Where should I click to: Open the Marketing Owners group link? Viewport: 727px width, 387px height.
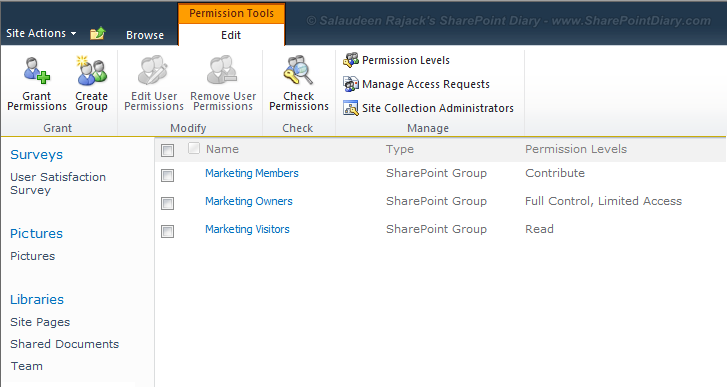coord(249,201)
